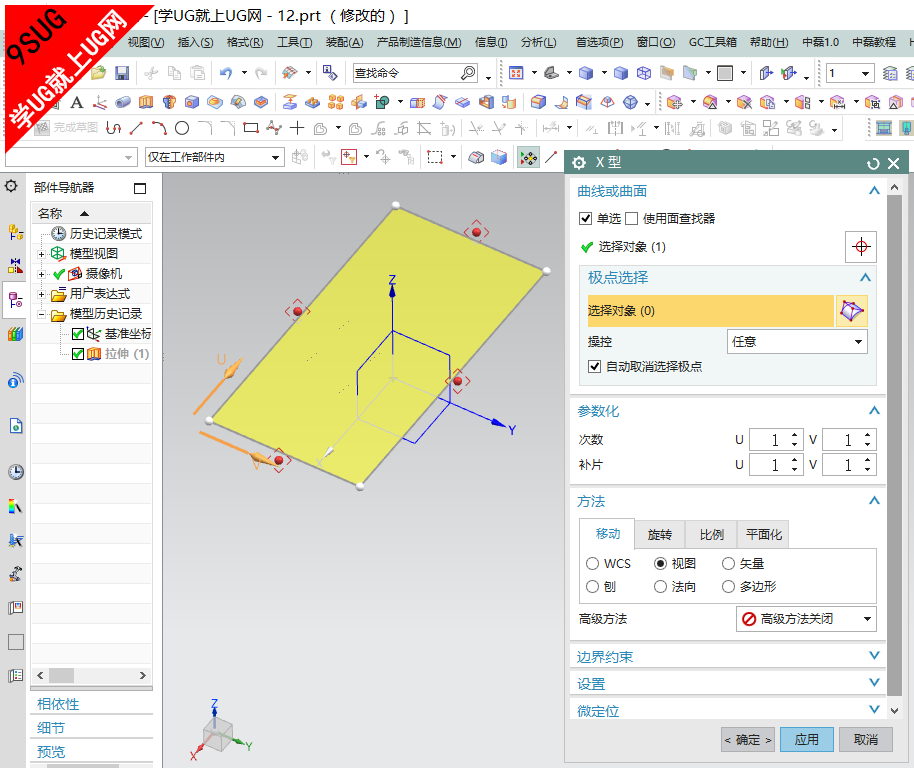The width and height of the screenshot is (914, 768).
Task: Open the 操控 dropdown showing 任意
Action: click(797, 341)
